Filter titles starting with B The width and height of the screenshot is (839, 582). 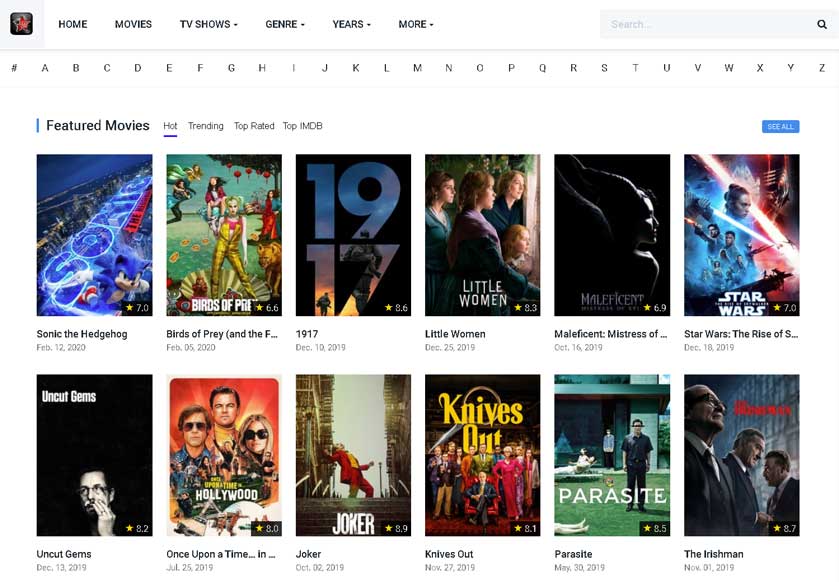pyautogui.click(x=76, y=68)
